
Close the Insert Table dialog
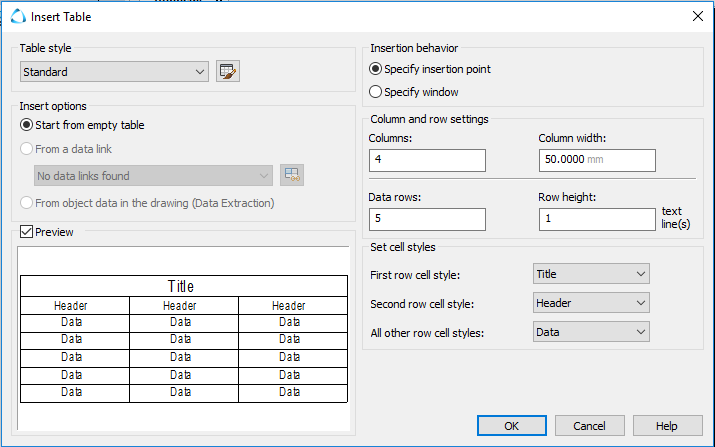point(697,16)
